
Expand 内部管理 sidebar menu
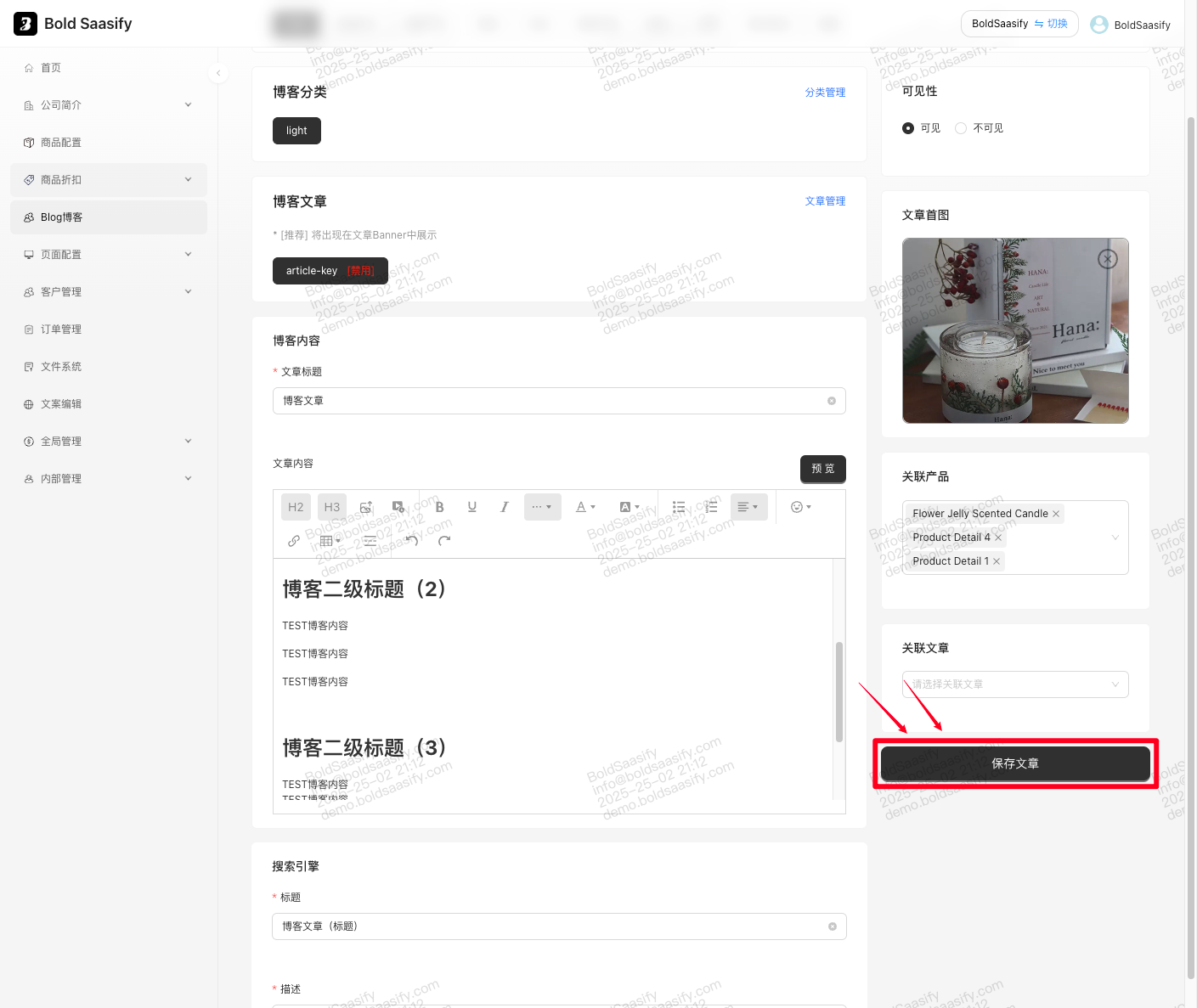coord(109,479)
